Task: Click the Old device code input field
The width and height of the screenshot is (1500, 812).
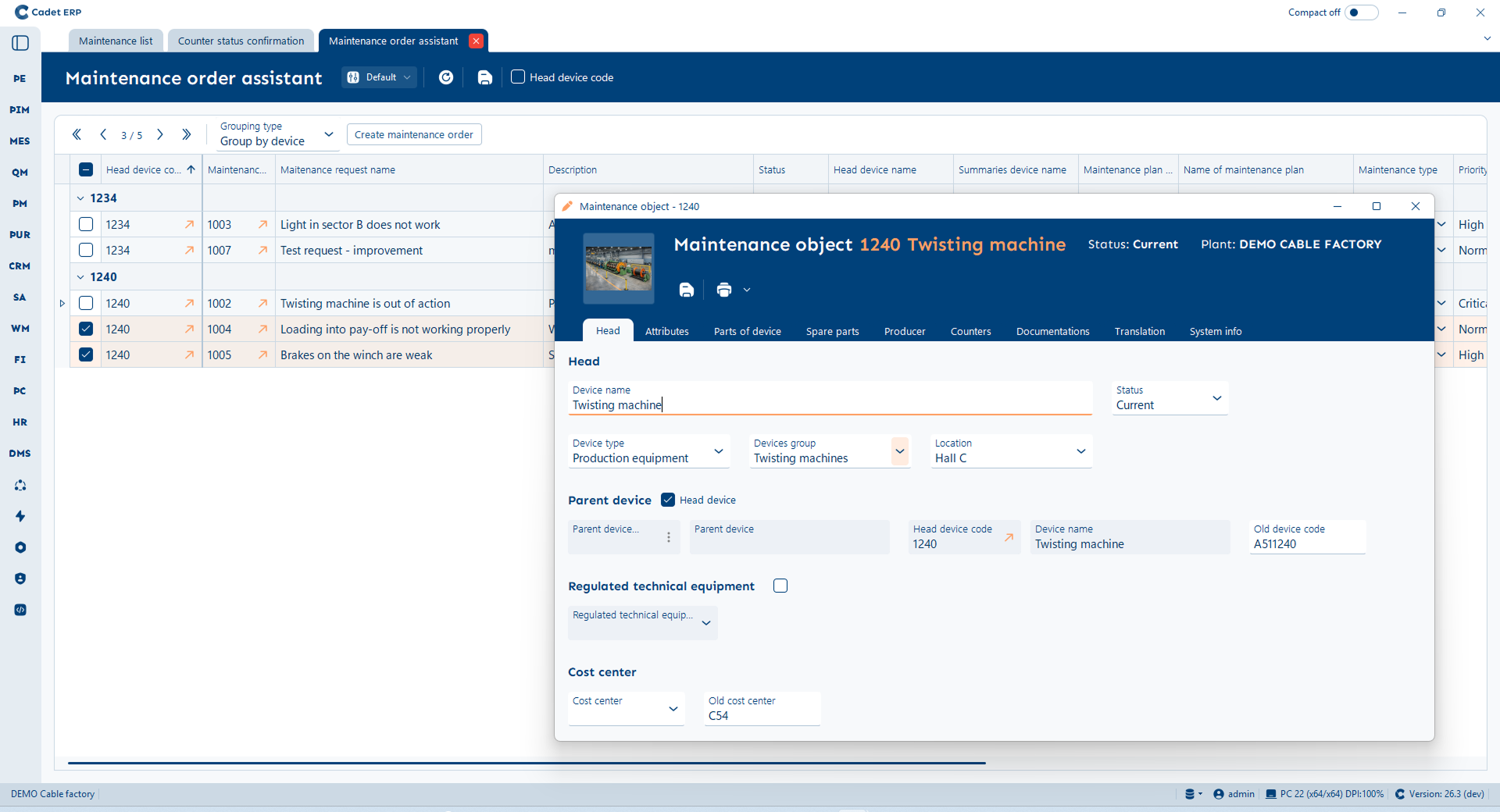Action: point(1306,544)
